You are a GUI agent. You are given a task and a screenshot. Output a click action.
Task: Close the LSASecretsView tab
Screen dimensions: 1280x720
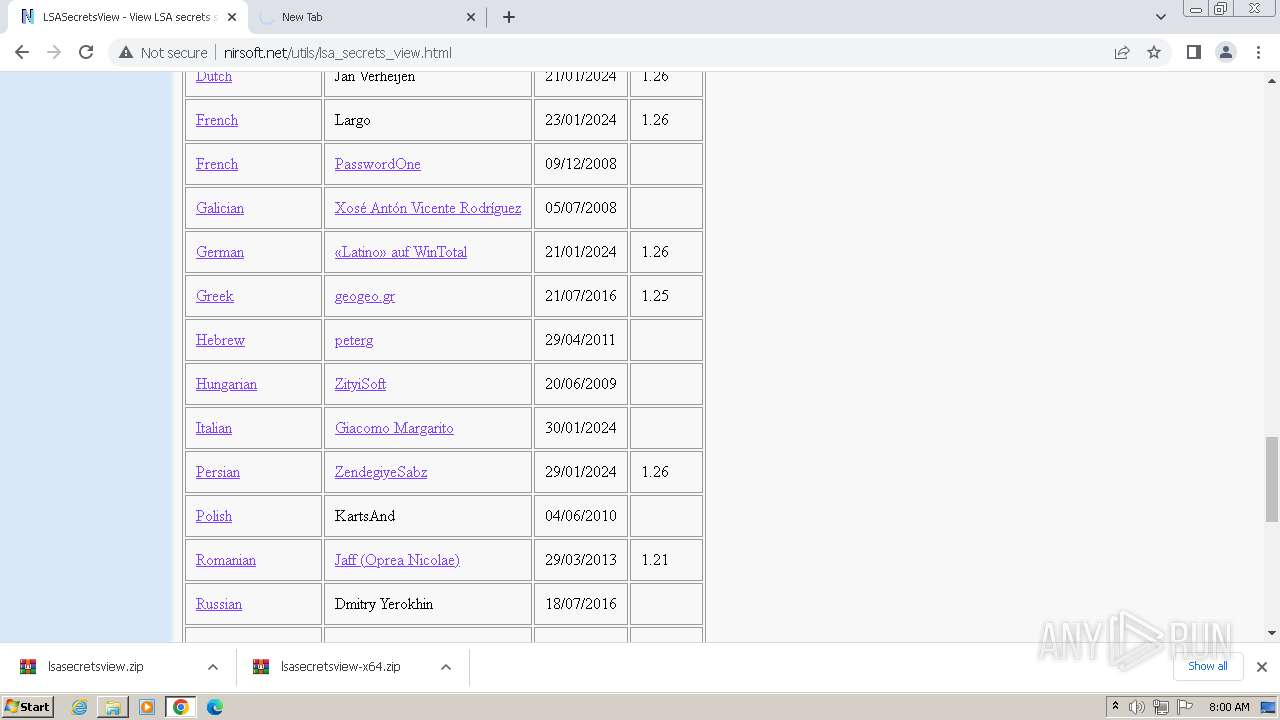pyautogui.click(x=232, y=17)
